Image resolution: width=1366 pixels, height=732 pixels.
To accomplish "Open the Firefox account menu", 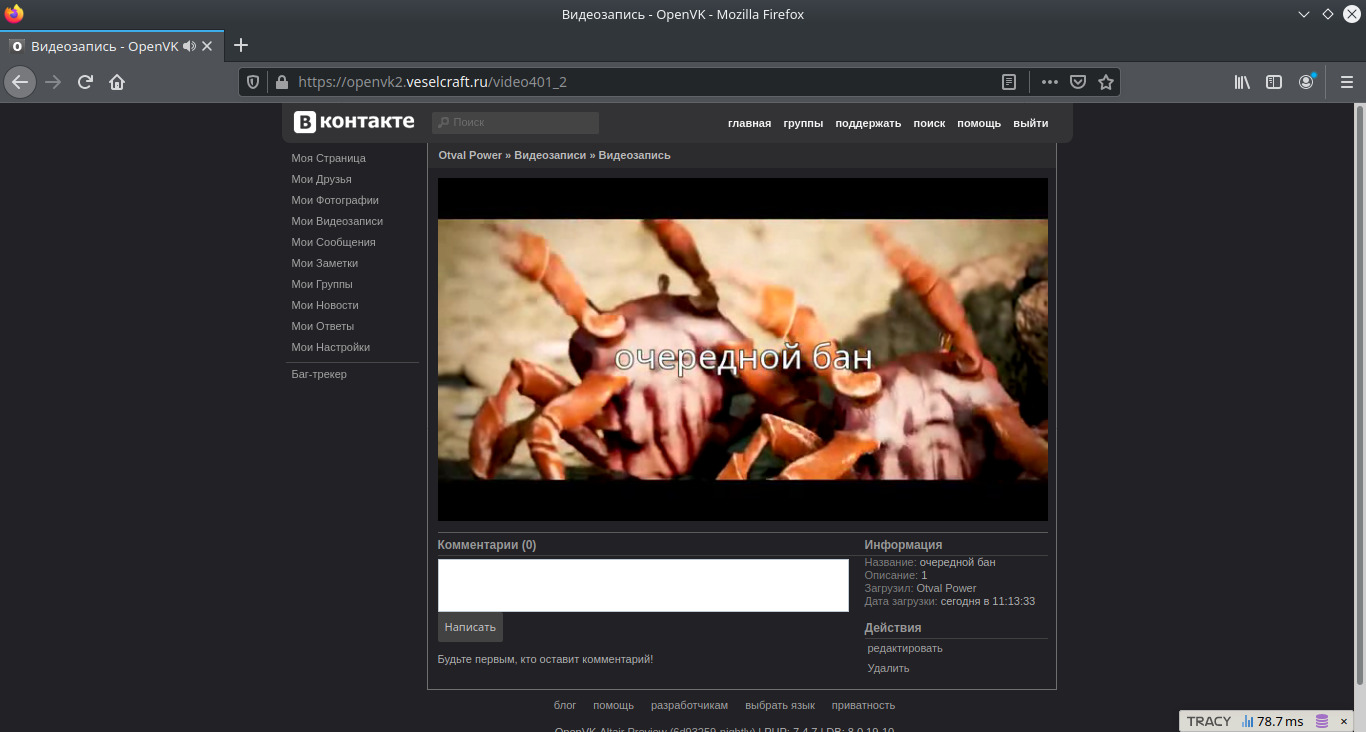I will click(x=1306, y=82).
